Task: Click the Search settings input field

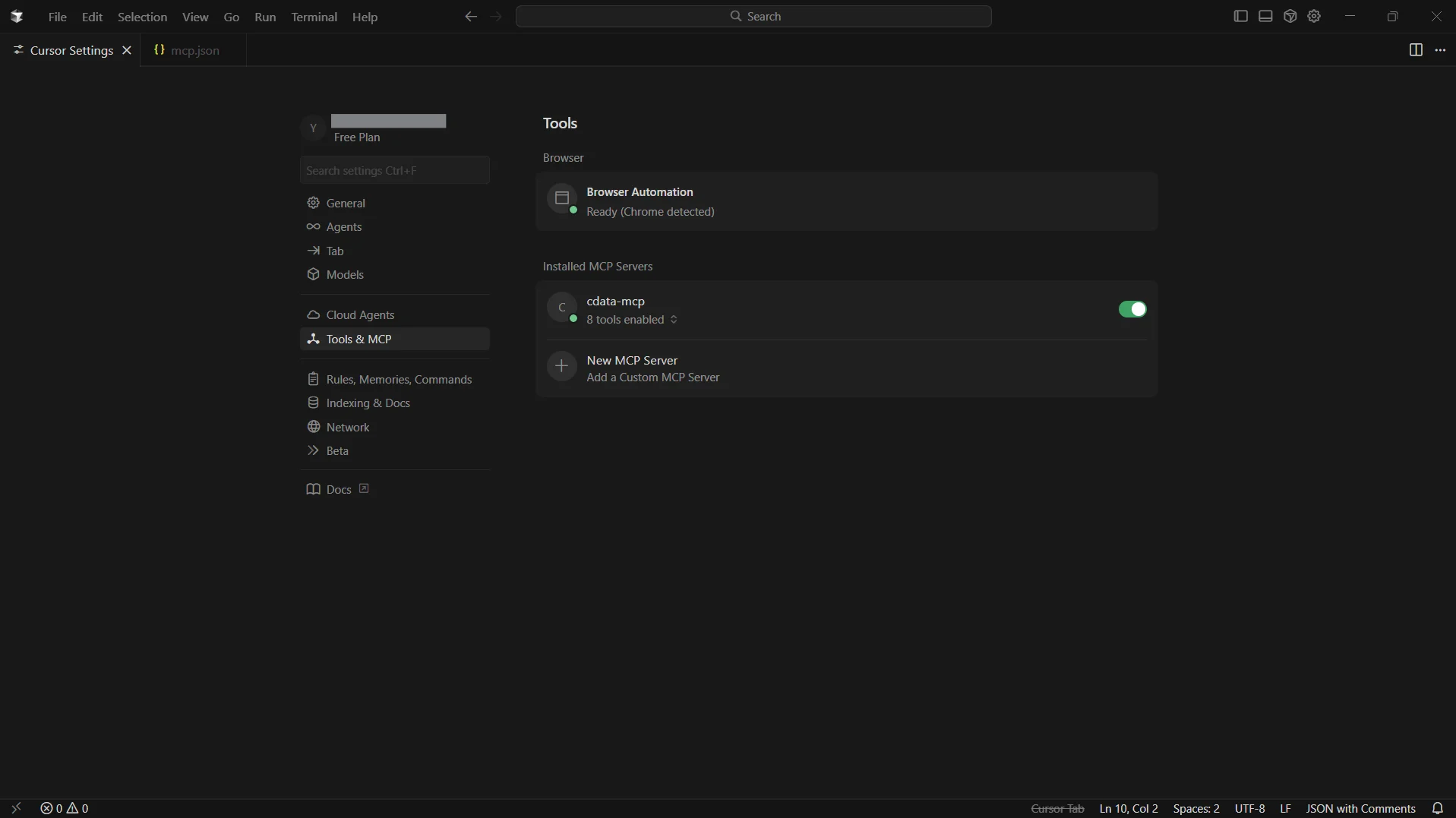Action: click(x=394, y=170)
